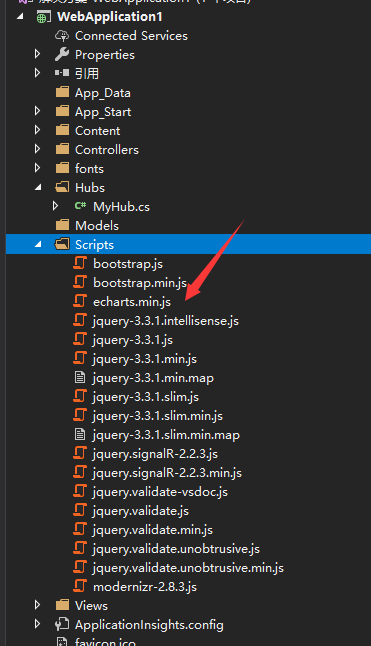The width and height of the screenshot is (371, 646).
Task: Select the WebApplication1 project name
Action: point(110,17)
